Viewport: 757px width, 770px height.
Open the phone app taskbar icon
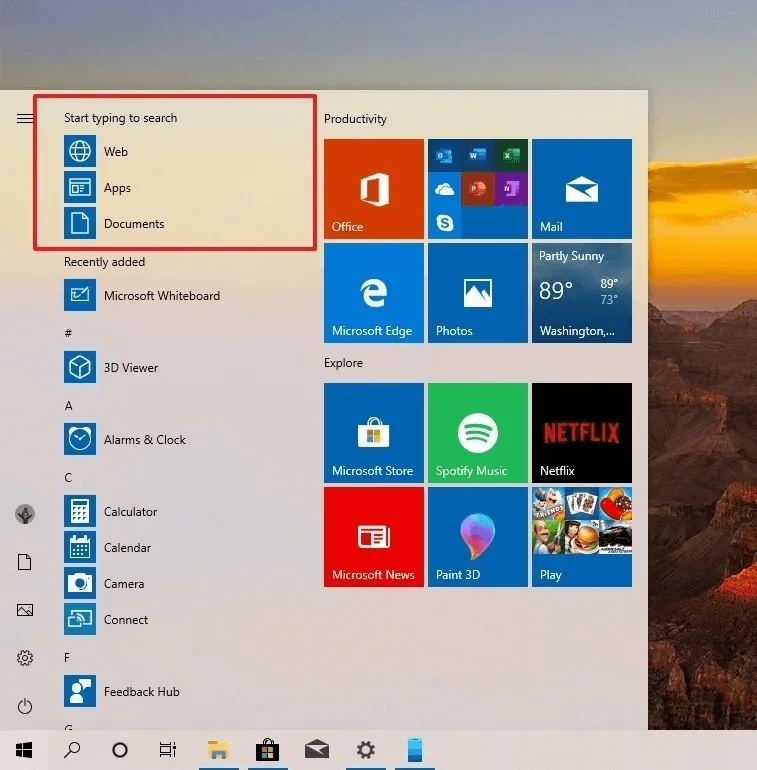[415, 750]
